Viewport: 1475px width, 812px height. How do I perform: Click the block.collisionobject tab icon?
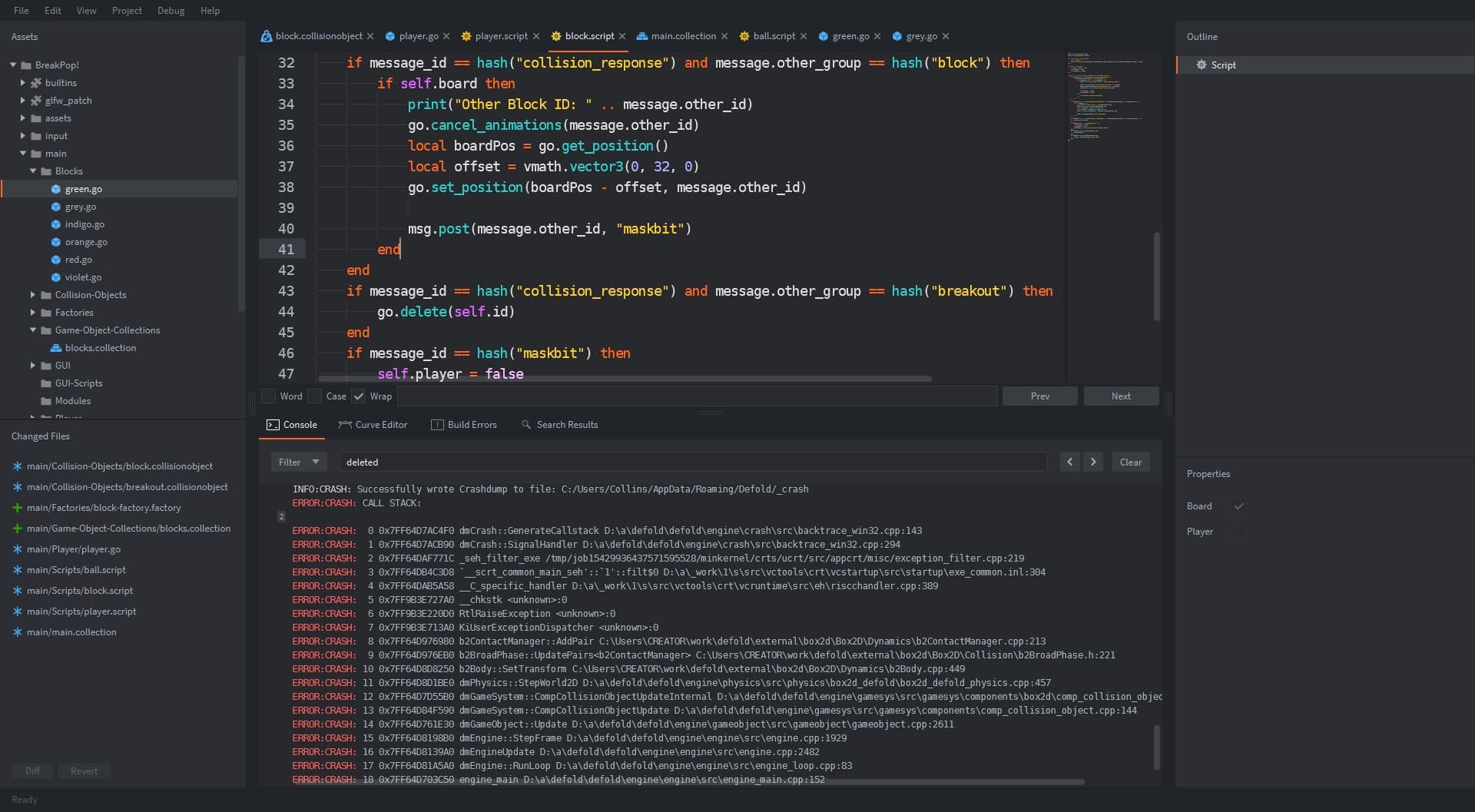tap(266, 36)
